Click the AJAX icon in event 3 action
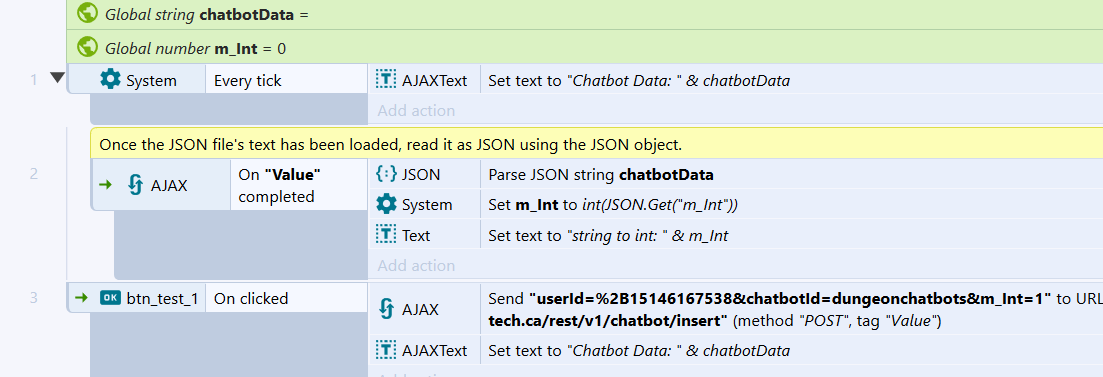The width and height of the screenshot is (1103, 377). click(385, 309)
